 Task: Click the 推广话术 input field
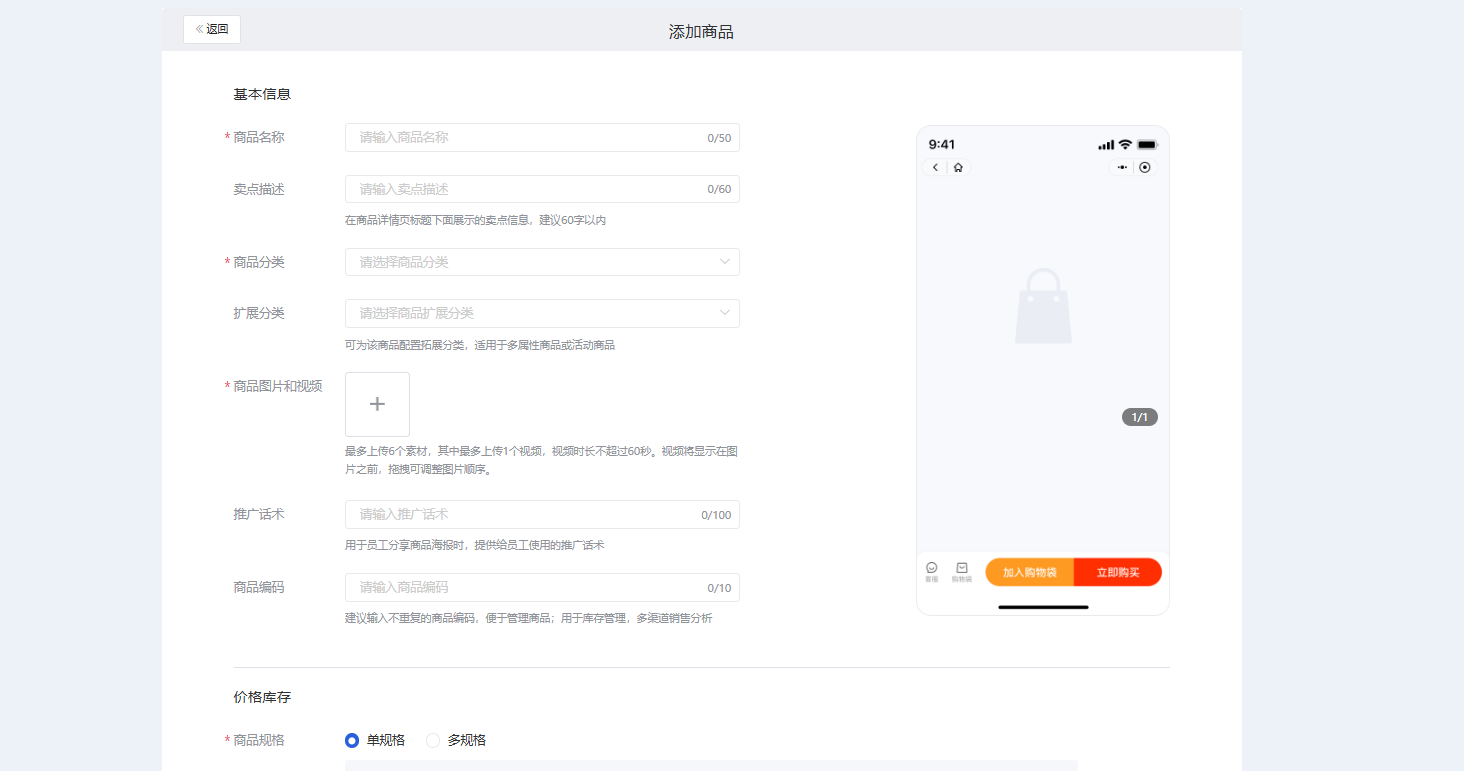click(x=542, y=514)
